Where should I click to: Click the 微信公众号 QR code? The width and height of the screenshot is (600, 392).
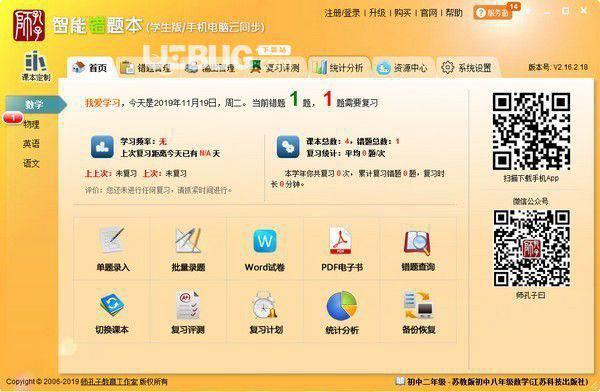pyautogui.click(x=531, y=248)
